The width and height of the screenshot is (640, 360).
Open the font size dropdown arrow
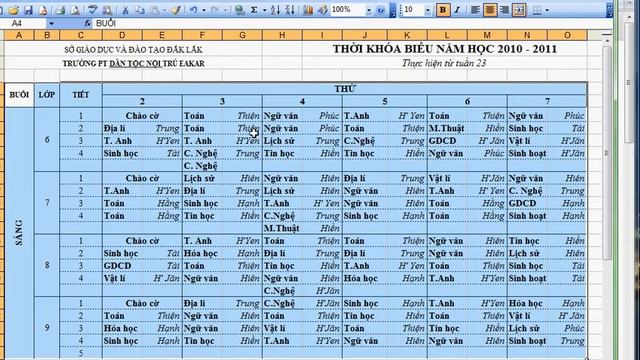428,10
